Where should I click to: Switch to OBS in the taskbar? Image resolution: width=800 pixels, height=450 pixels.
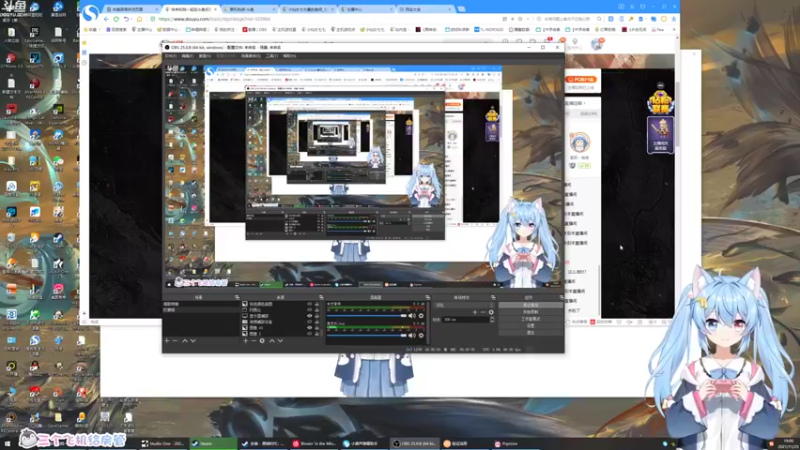point(414,444)
